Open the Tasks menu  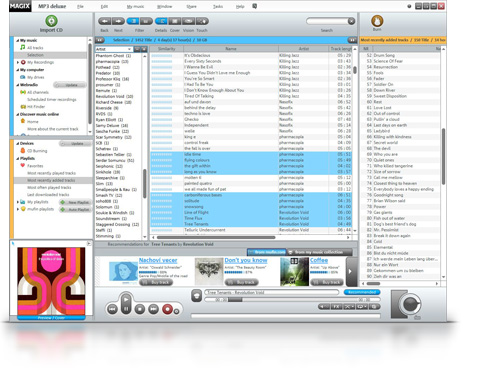[218, 6]
